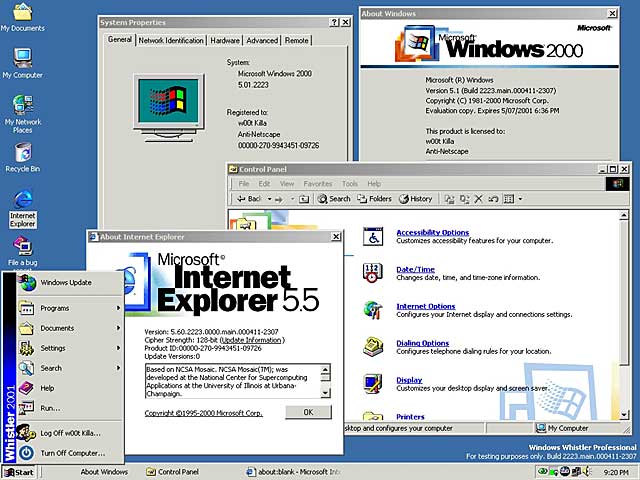Open the My Documents desktop icon
The image size is (640, 480).
(x=22, y=17)
